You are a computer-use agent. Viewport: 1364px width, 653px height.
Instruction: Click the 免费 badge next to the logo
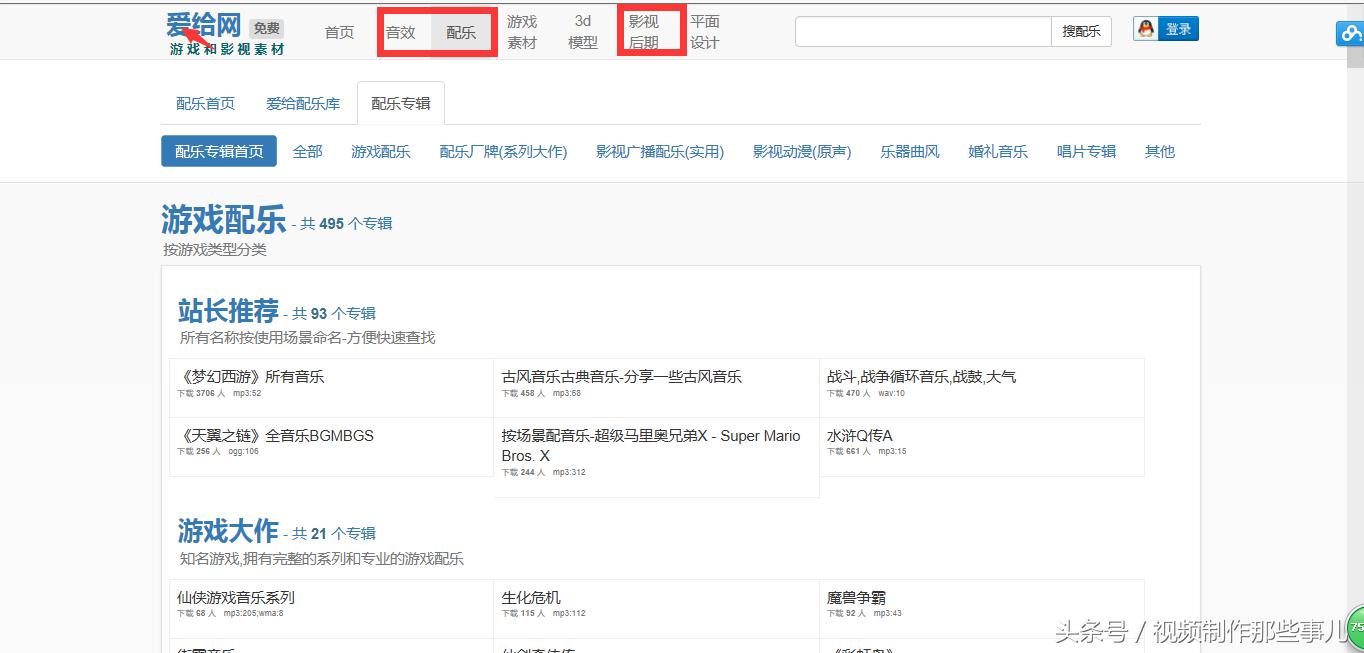tap(264, 28)
